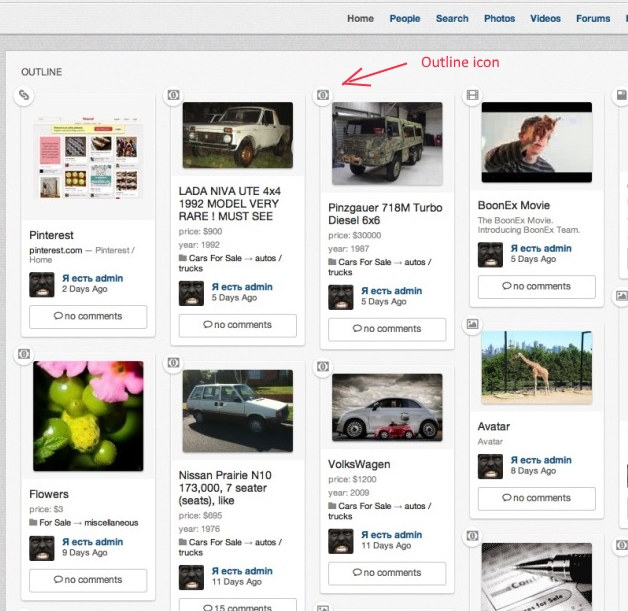Click the money icon on Nissan Prairie card
This screenshot has height=611, width=628.
click(173, 362)
